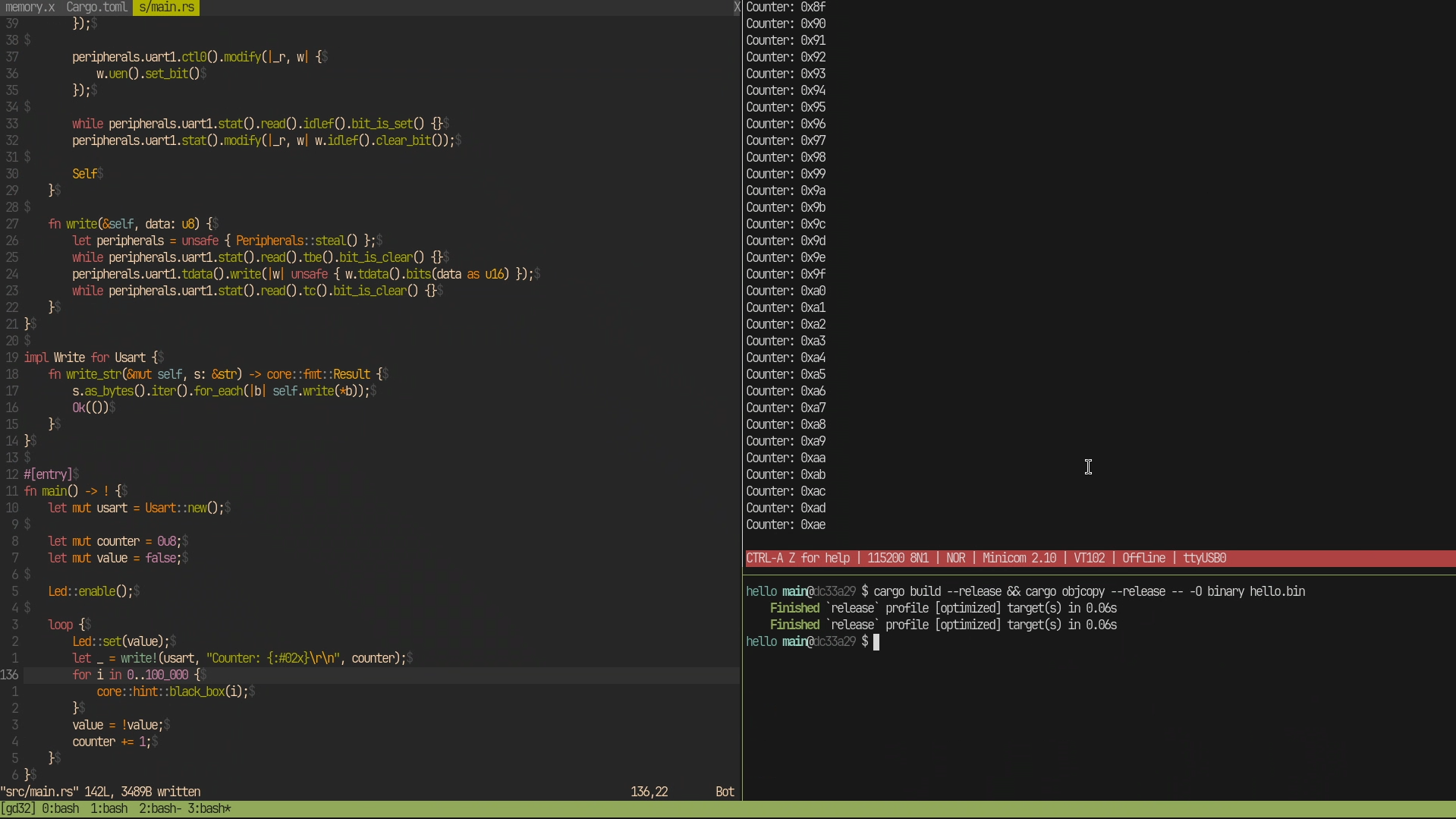The image size is (1456, 819).
Task: Select tmux window 1:bash
Action: click(x=108, y=809)
